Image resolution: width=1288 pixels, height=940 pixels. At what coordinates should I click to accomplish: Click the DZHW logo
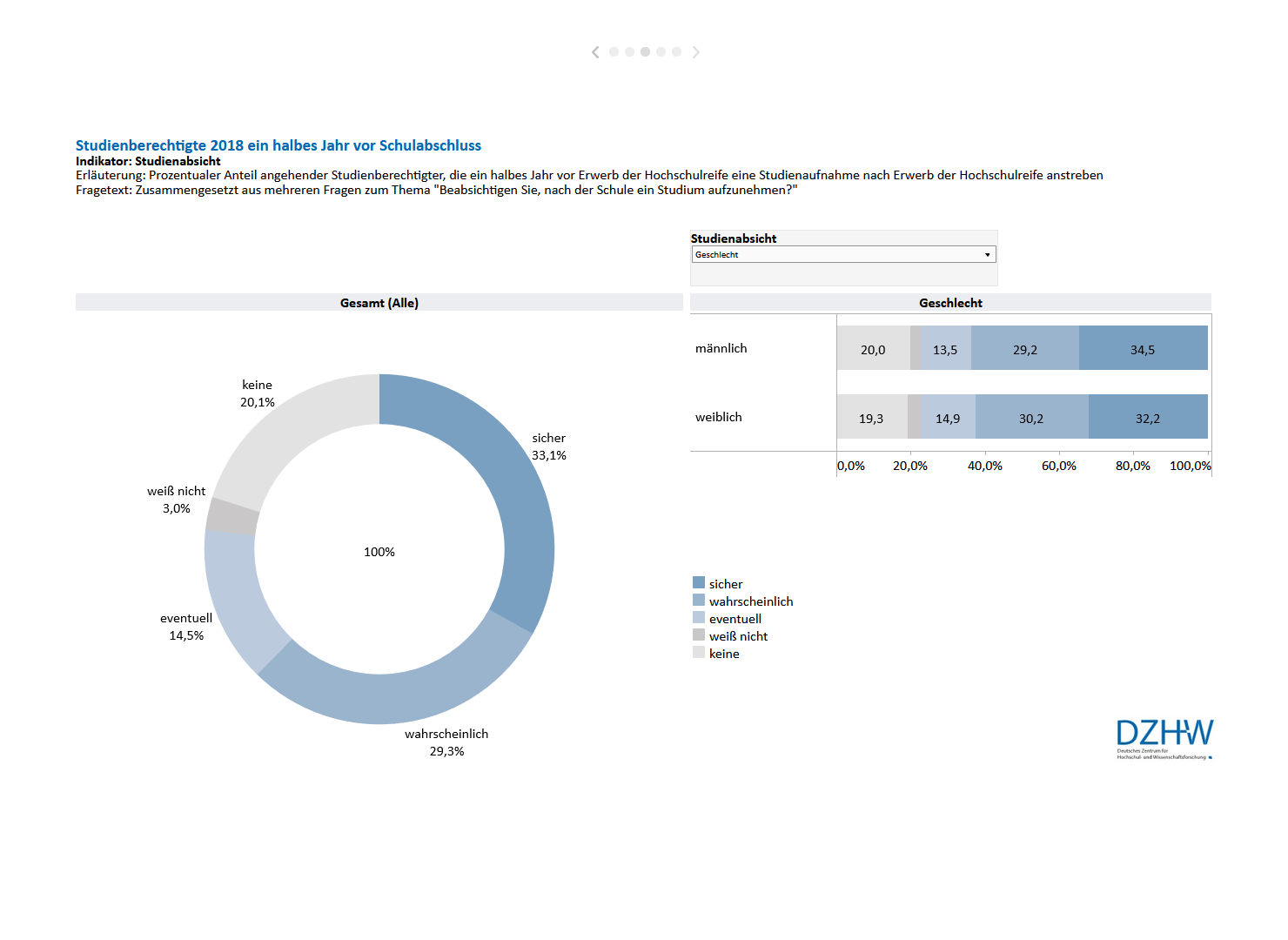pos(1164,739)
